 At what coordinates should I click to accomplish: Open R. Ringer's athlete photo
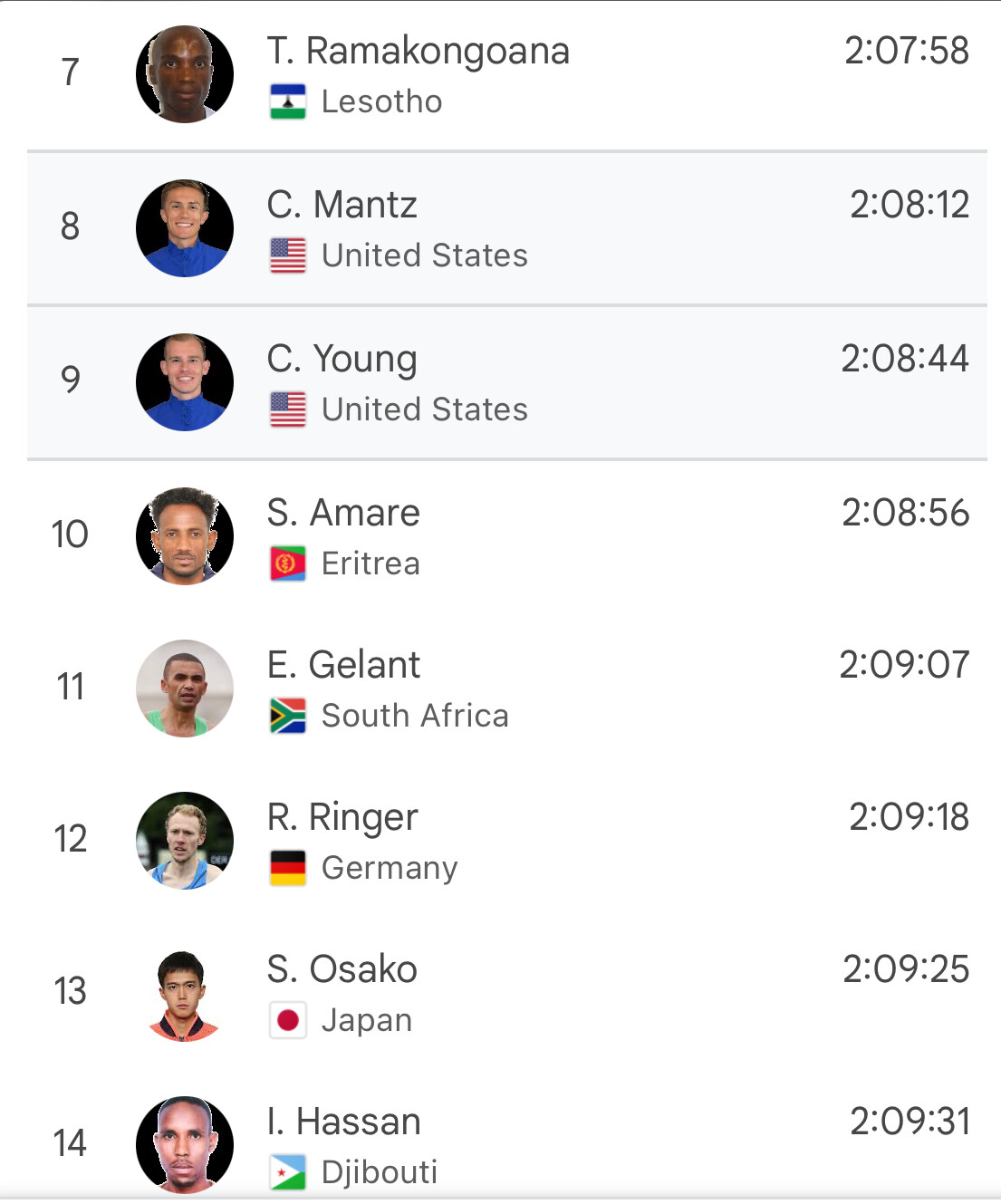pos(185,841)
